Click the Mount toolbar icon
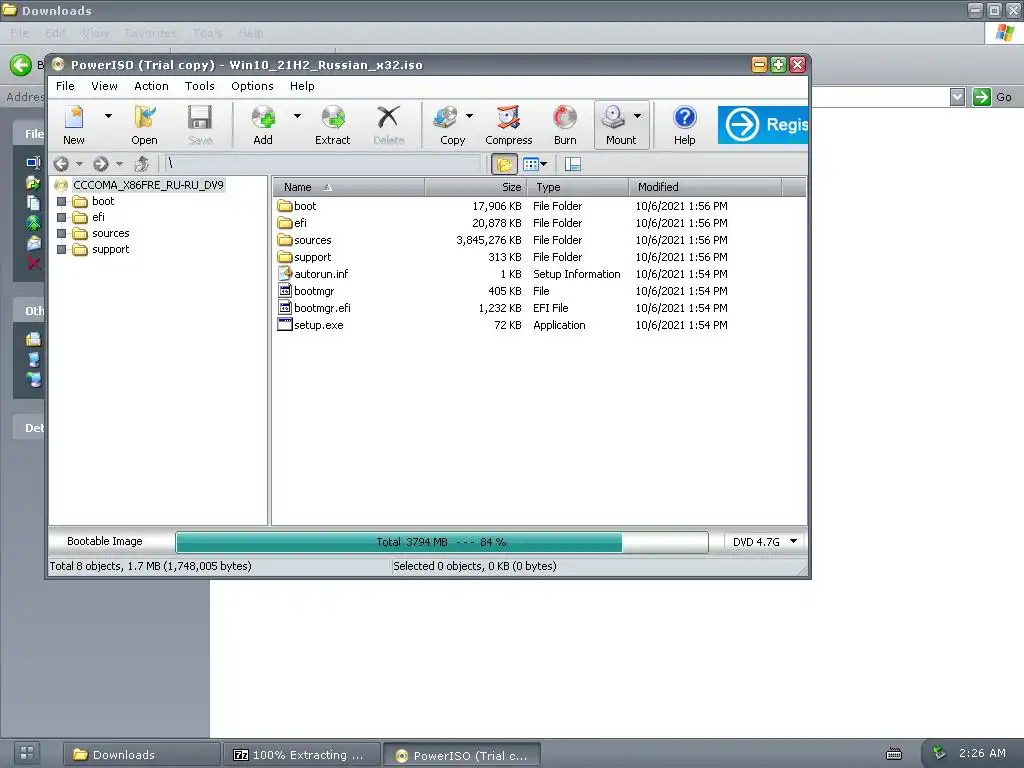The height and width of the screenshot is (768, 1024). tap(620, 125)
